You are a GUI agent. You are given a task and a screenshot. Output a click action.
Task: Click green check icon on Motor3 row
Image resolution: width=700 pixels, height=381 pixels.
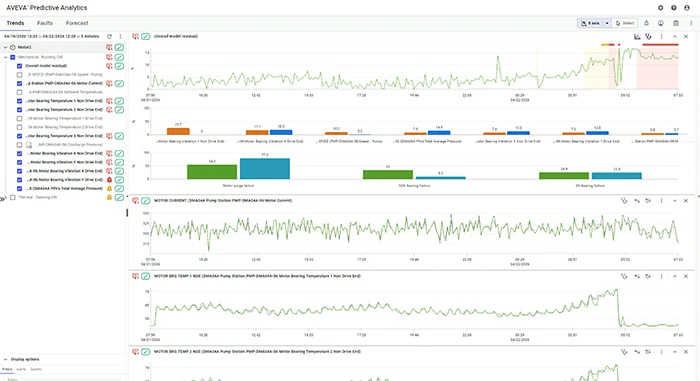click(x=119, y=47)
